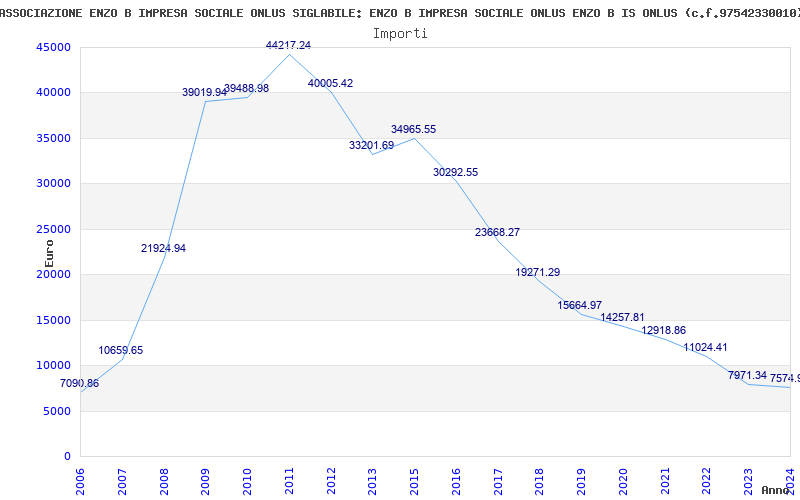Click the 2008 year label
Screen dimensions: 800x500
164,482
